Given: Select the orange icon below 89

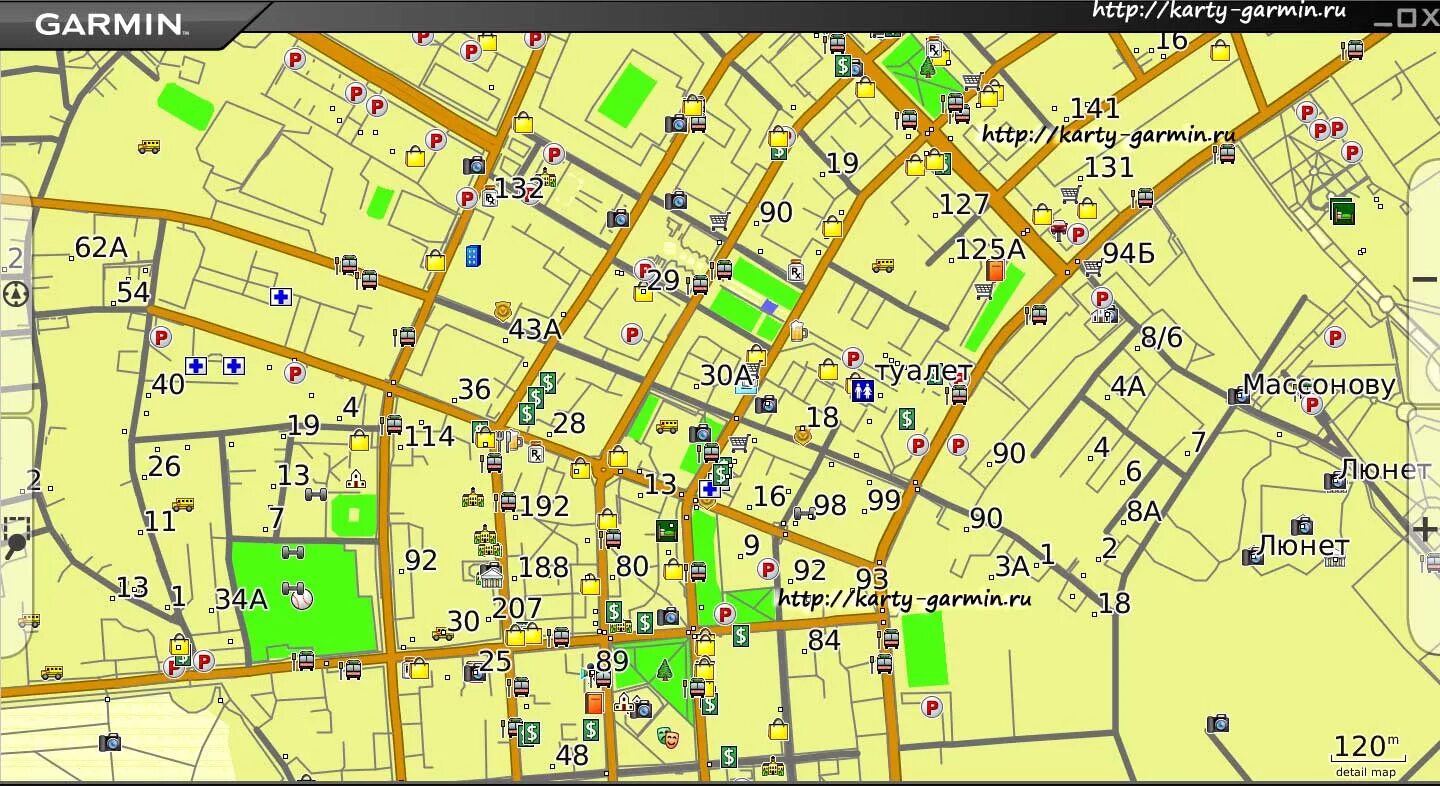Looking at the screenshot, I should pos(594,703).
